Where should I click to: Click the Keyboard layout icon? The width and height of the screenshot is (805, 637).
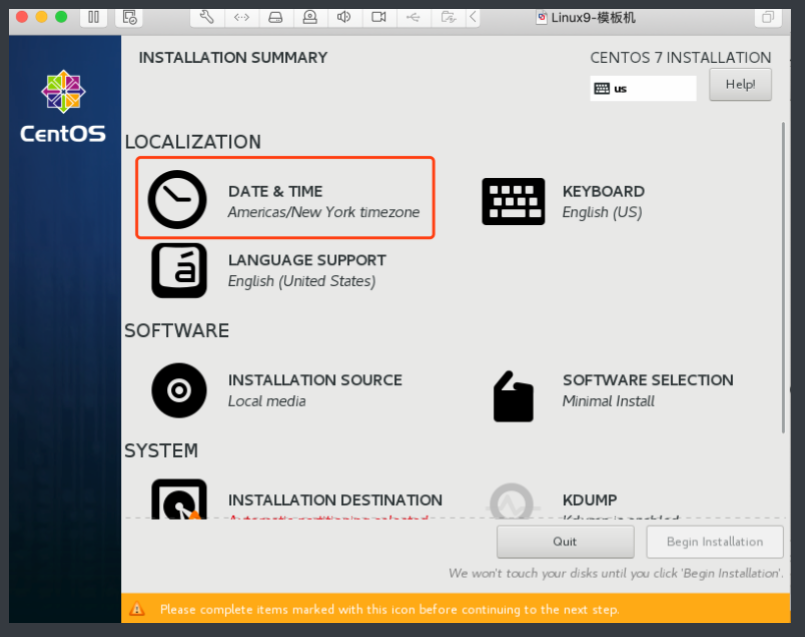pyautogui.click(x=513, y=201)
